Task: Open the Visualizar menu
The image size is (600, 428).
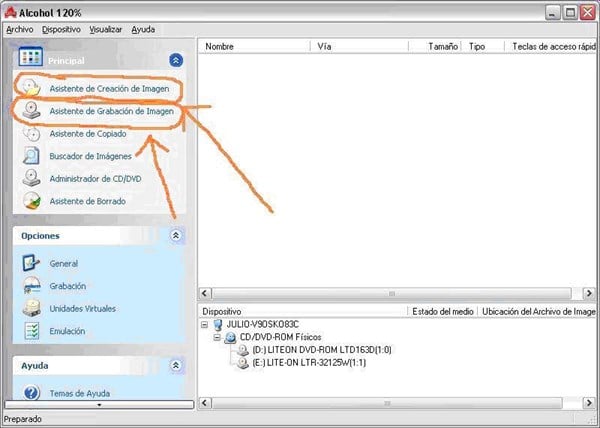Action: click(x=106, y=29)
